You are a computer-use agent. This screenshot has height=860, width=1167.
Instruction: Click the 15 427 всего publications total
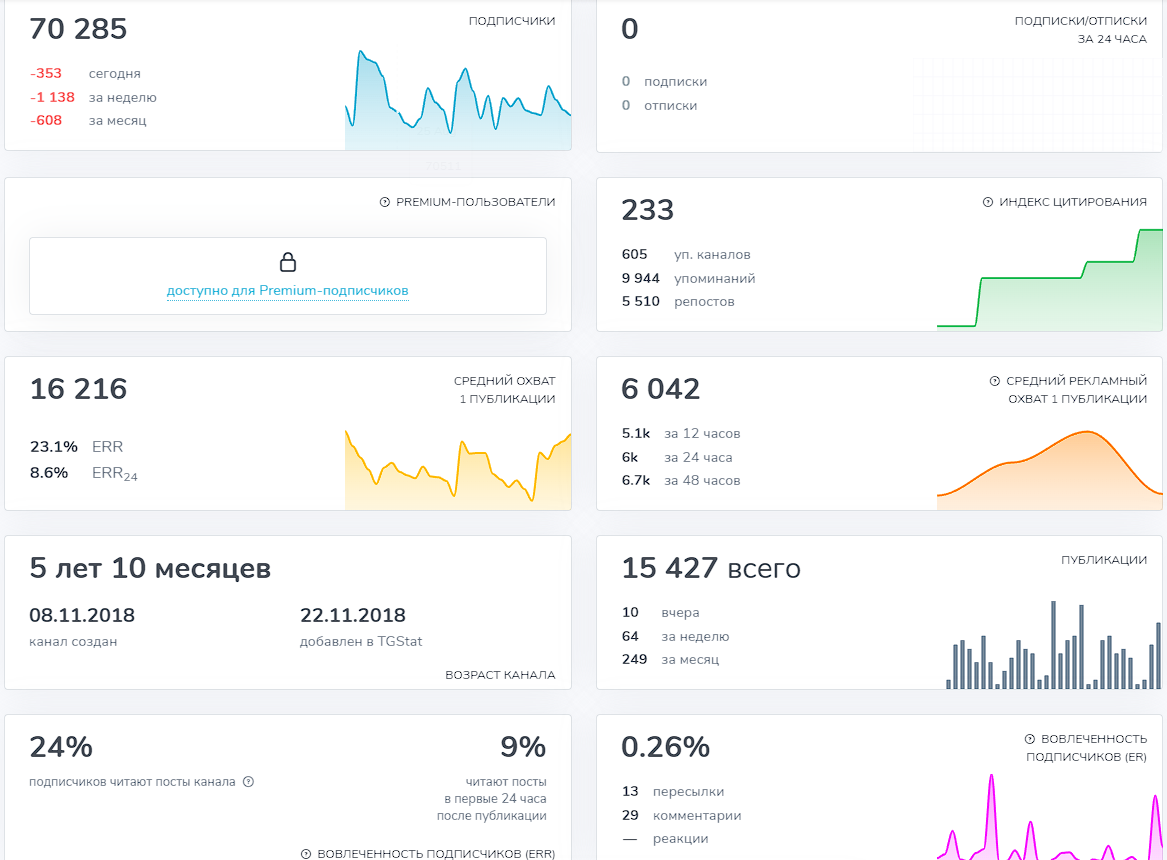[711, 568]
